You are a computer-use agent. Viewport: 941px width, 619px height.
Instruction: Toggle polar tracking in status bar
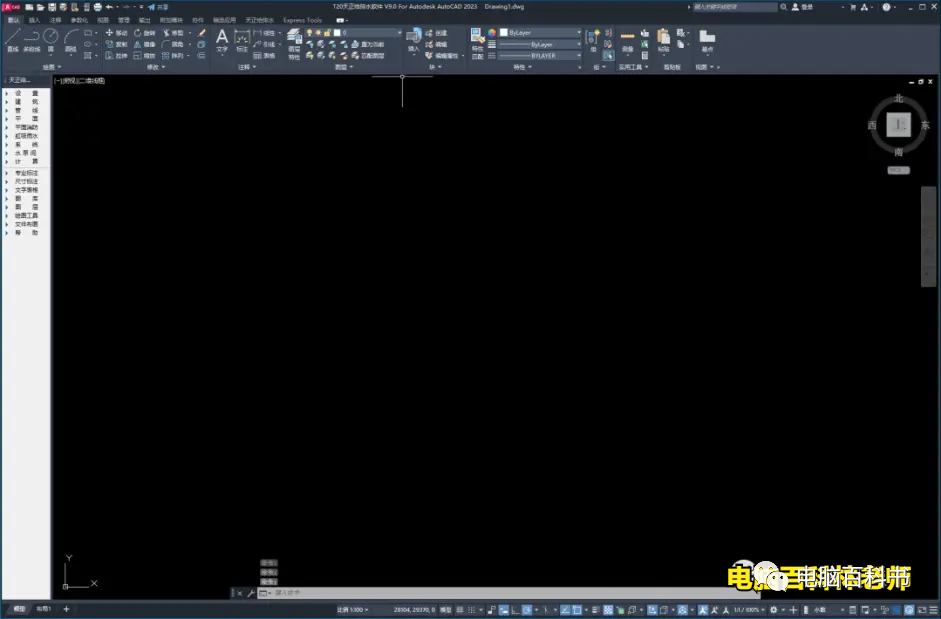point(527,609)
